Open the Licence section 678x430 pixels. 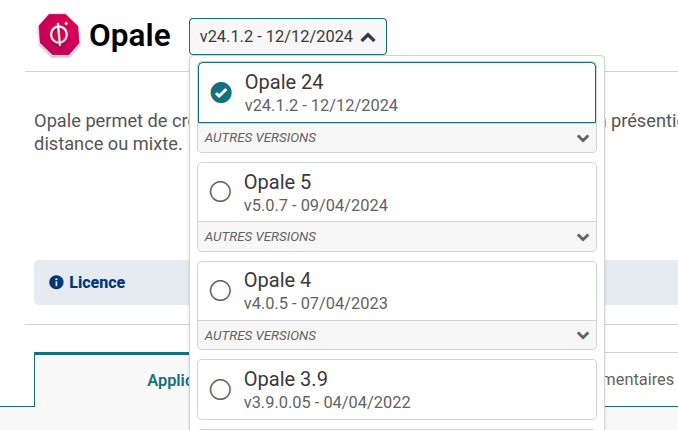pos(97,282)
